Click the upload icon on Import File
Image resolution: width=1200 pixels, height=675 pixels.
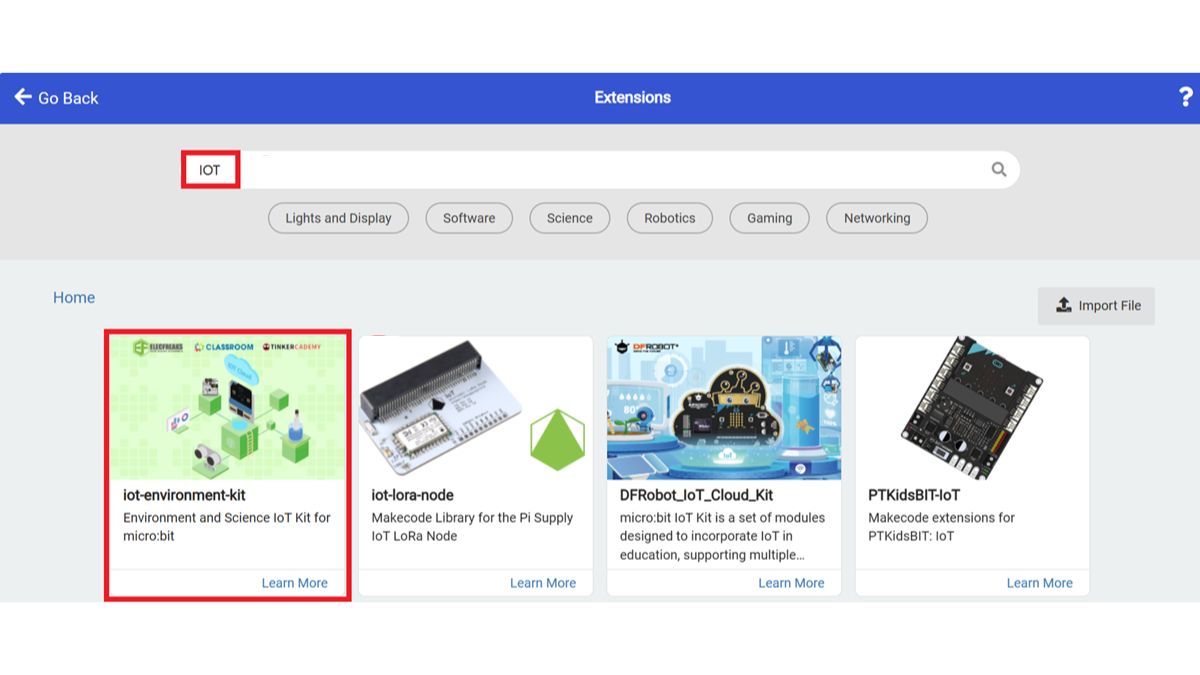pyautogui.click(x=1064, y=305)
